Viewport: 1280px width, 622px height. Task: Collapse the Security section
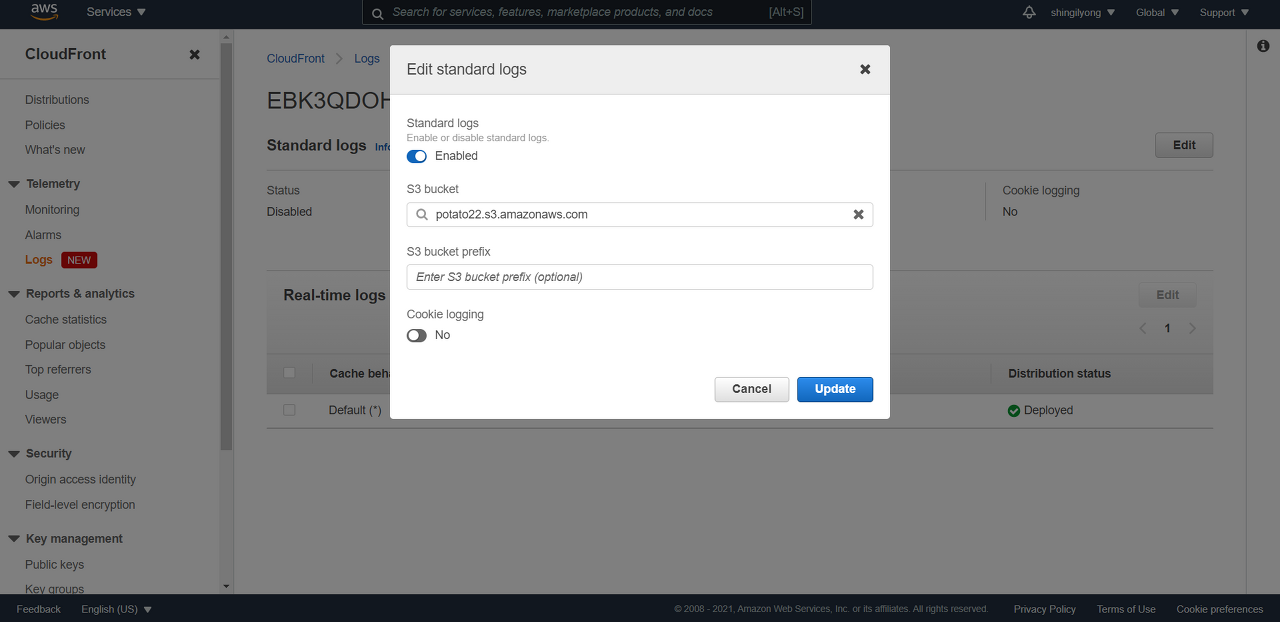click(x=14, y=454)
